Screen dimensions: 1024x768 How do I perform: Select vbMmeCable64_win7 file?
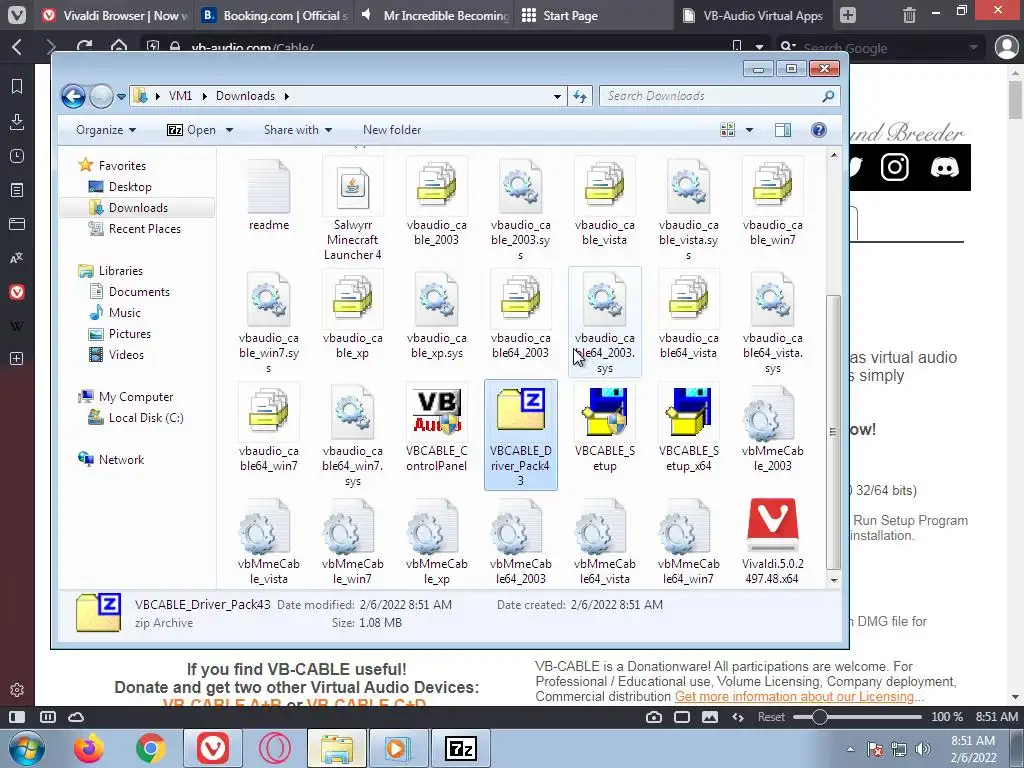(688, 541)
